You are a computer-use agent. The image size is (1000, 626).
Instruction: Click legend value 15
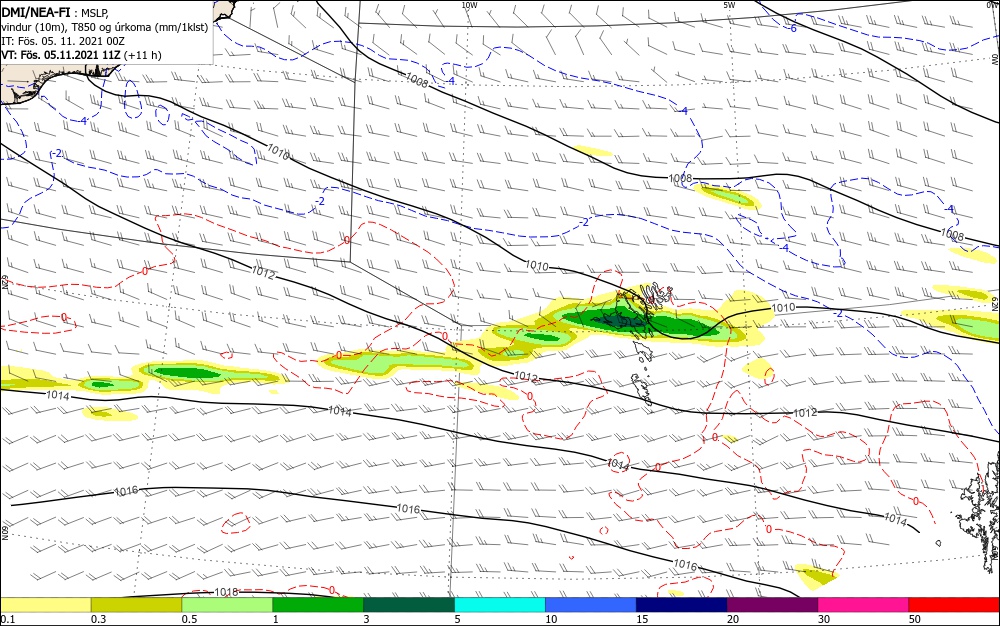642,619
